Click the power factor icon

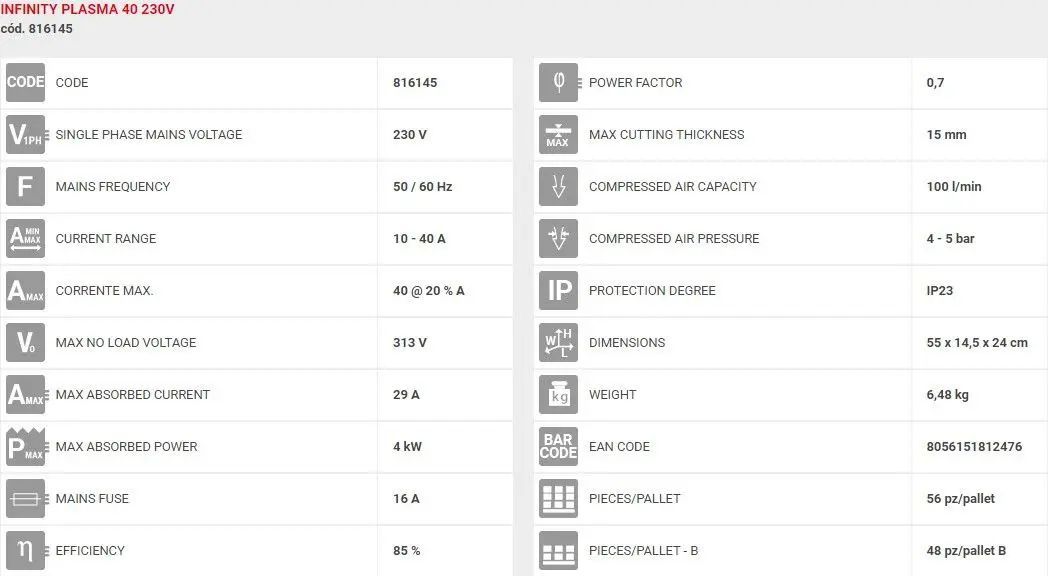(x=559, y=82)
